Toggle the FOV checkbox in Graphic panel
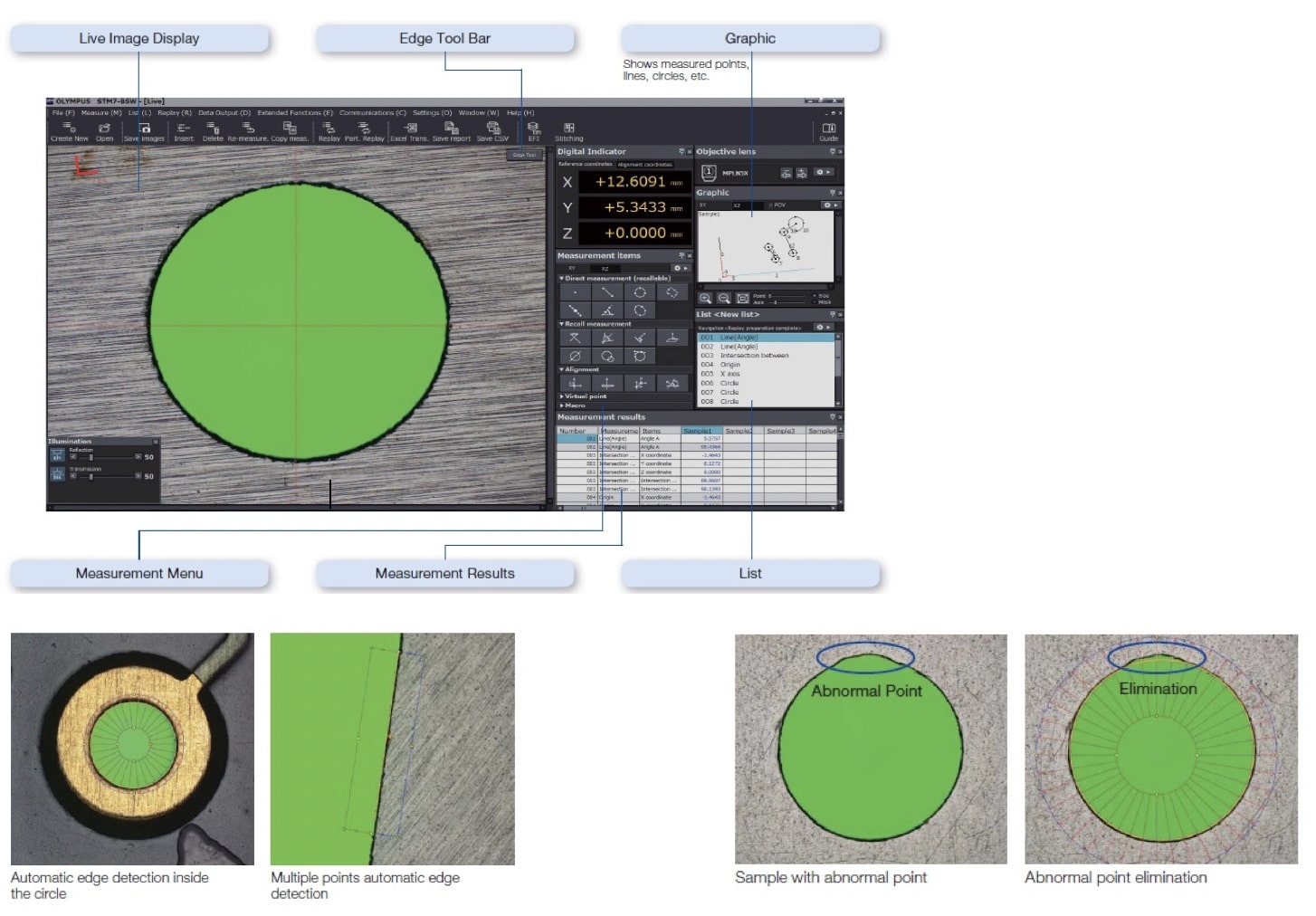The width and height of the screenshot is (1316, 916). point(770,205)
